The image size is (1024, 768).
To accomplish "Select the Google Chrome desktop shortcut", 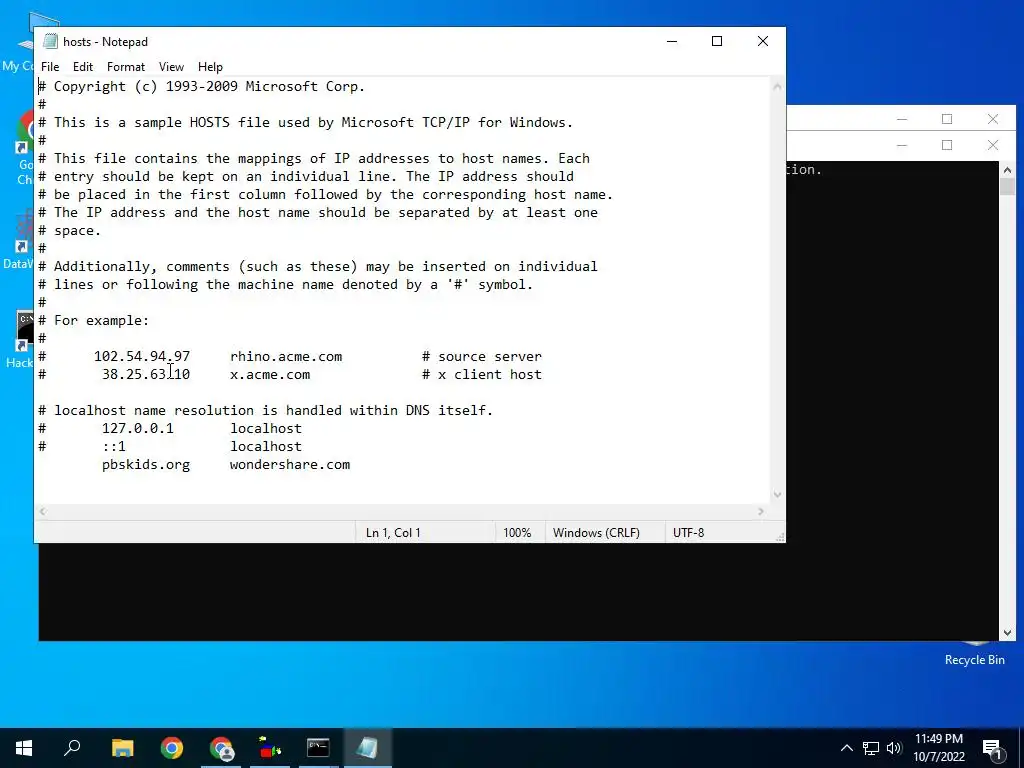I will click(25, 148).
